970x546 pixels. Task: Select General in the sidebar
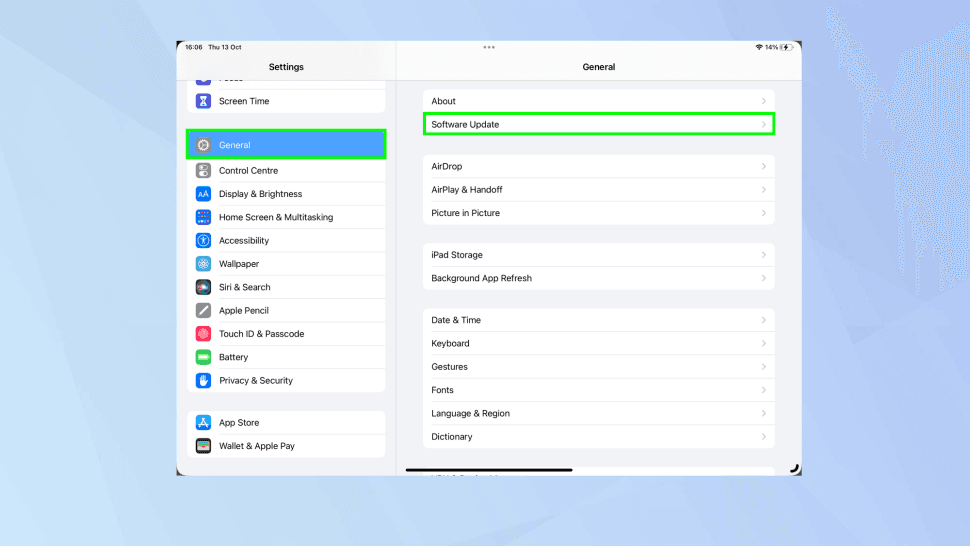[x=286, y=145]
